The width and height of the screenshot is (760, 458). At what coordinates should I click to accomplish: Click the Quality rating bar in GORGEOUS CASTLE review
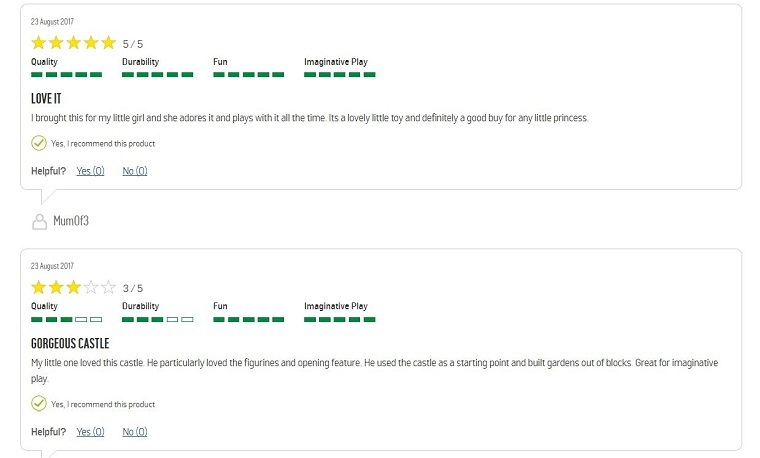point(66,319)
